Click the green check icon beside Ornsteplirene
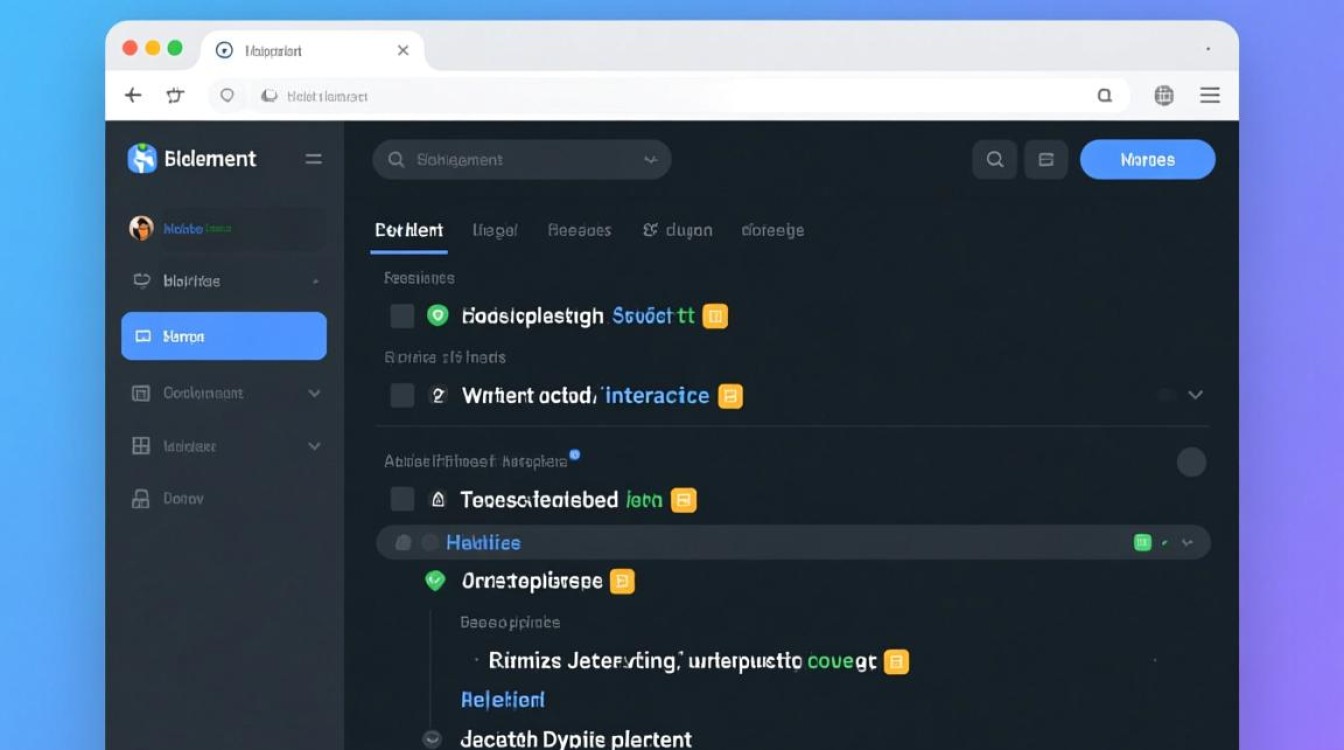The image size is (1344, 750). click(x=436, y=579)
